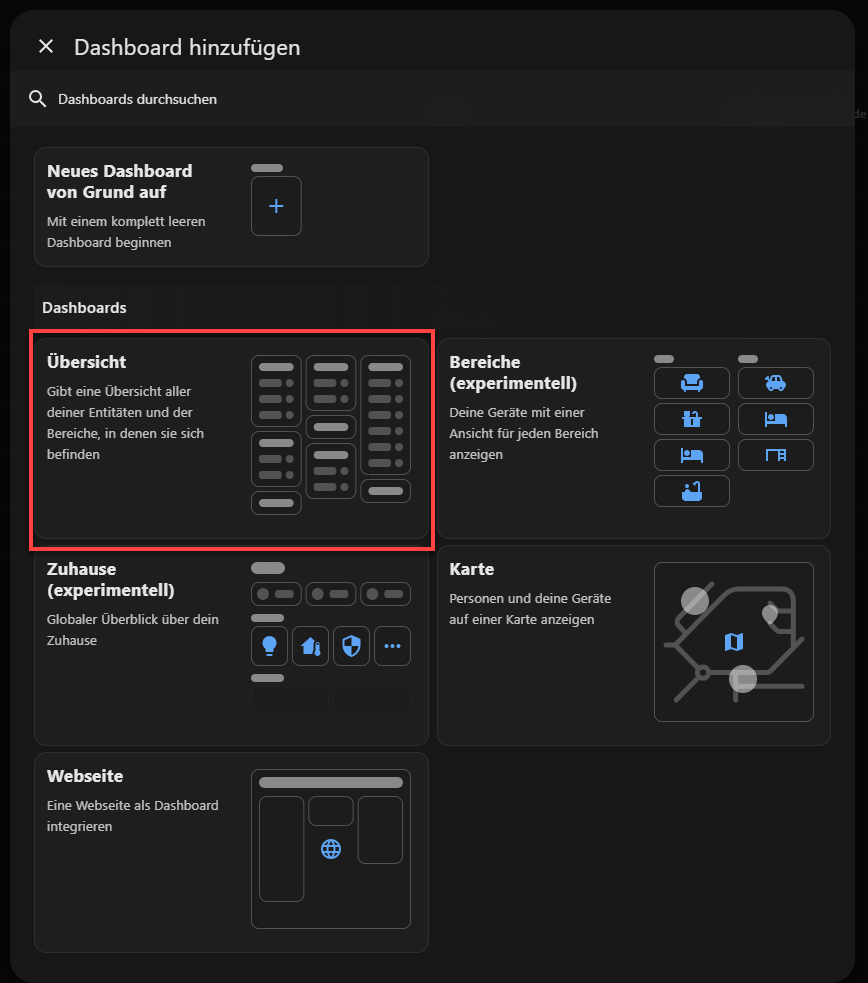The width and height of the screenshot is (868, 983).
Task: Click the magnifier search icon
Action: [38, 99]
